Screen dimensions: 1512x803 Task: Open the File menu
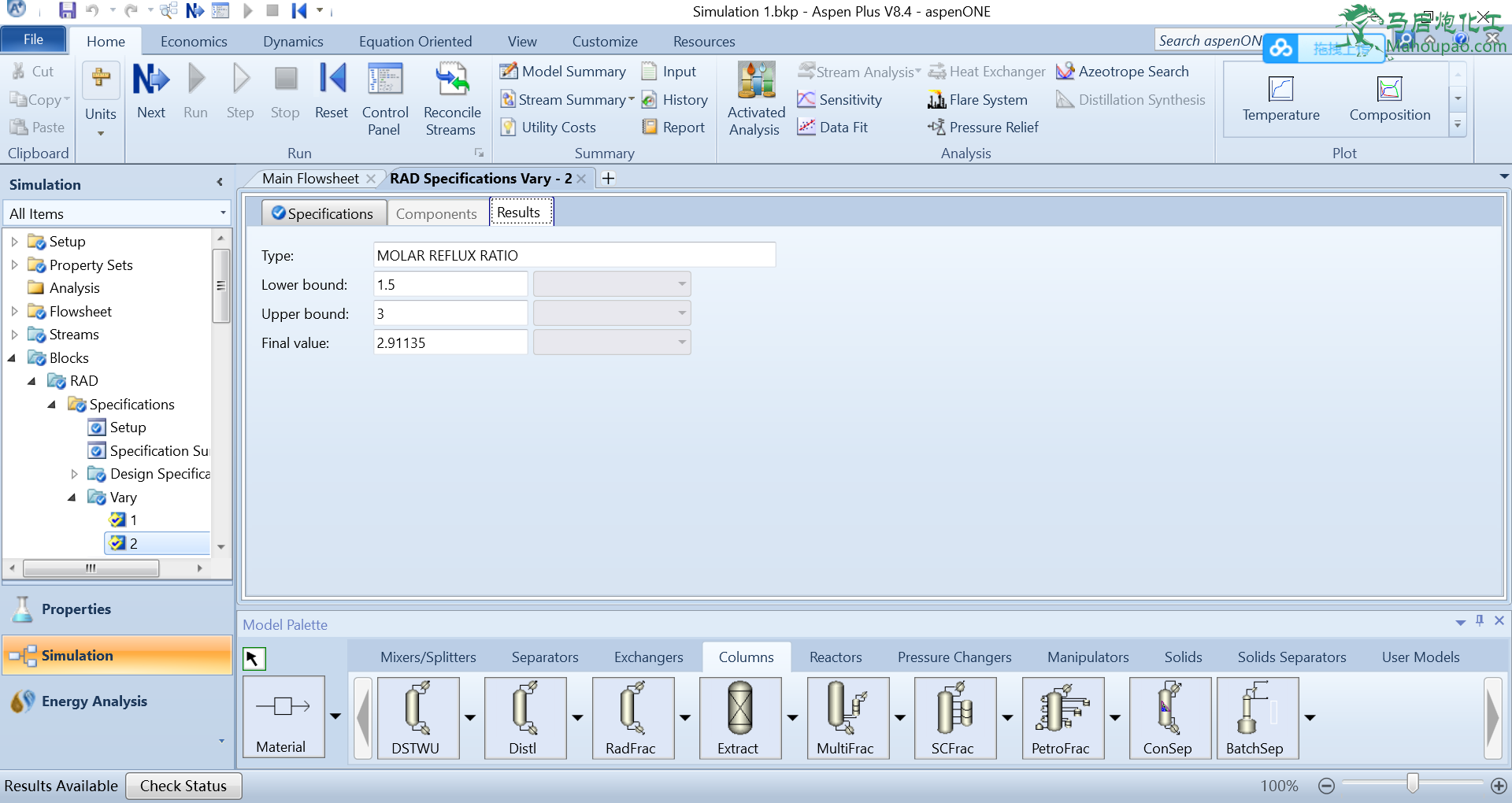click(x=33, y=39)
